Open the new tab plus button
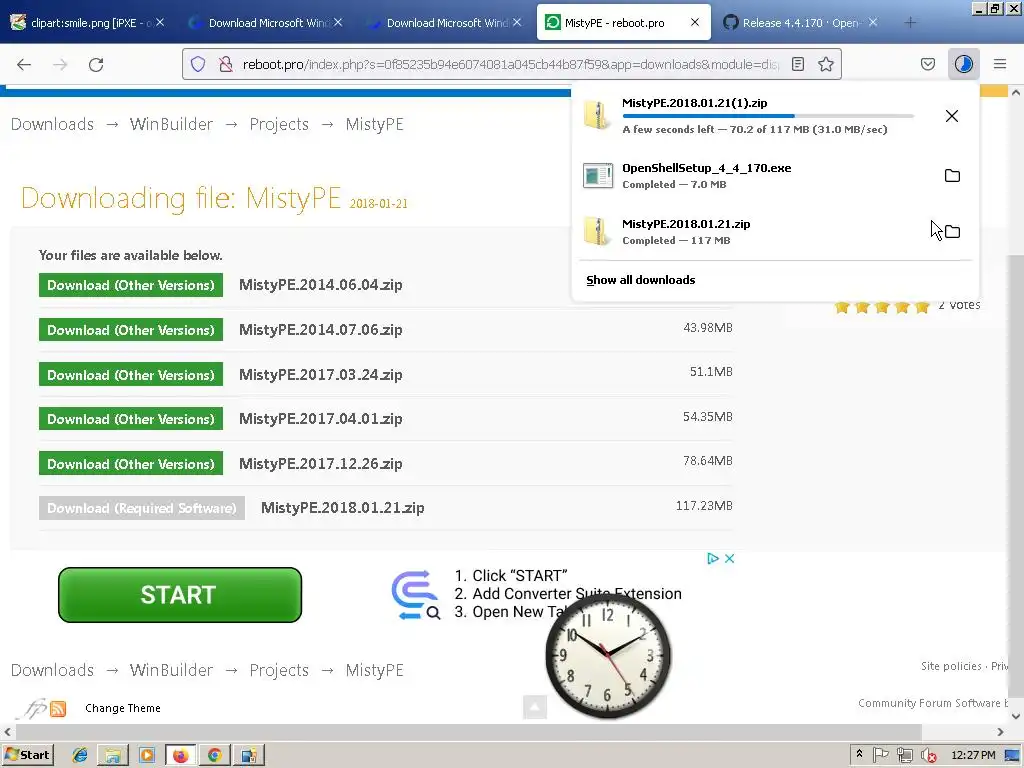This screenshot has width=1024, height=768. (910, 23)
